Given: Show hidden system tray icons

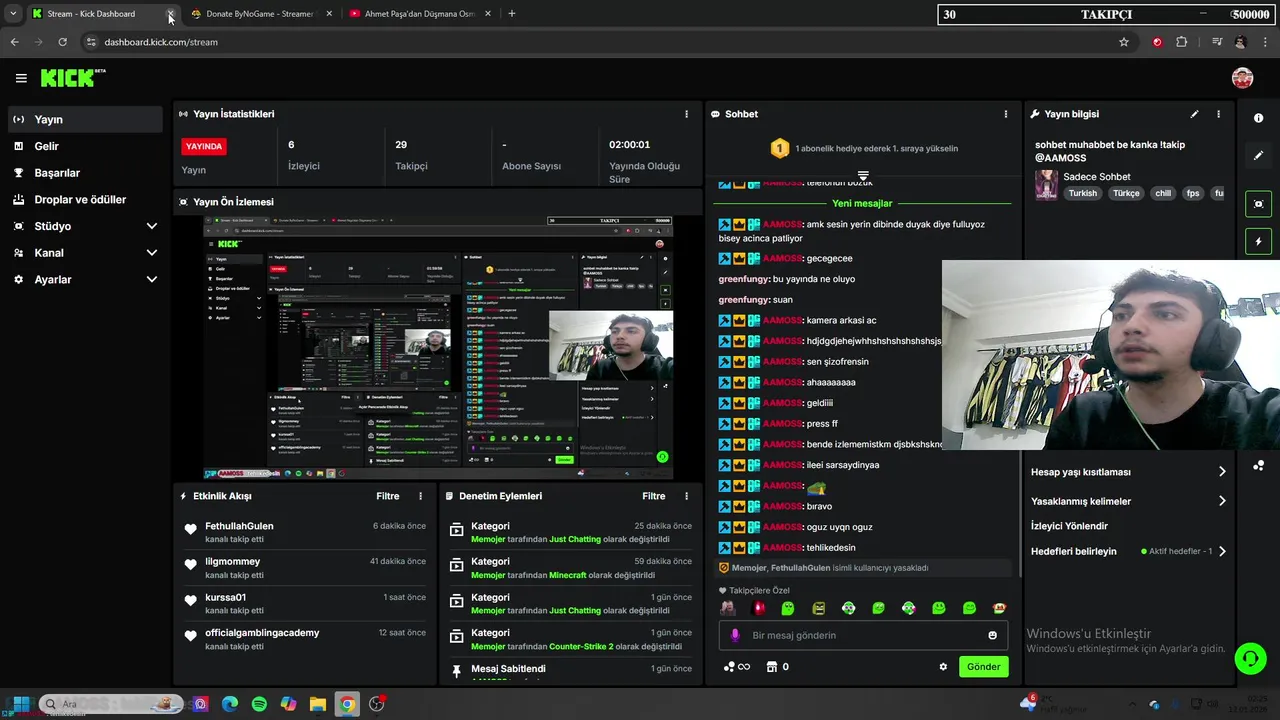Looking at the screenshot, I should [1132, 704].
